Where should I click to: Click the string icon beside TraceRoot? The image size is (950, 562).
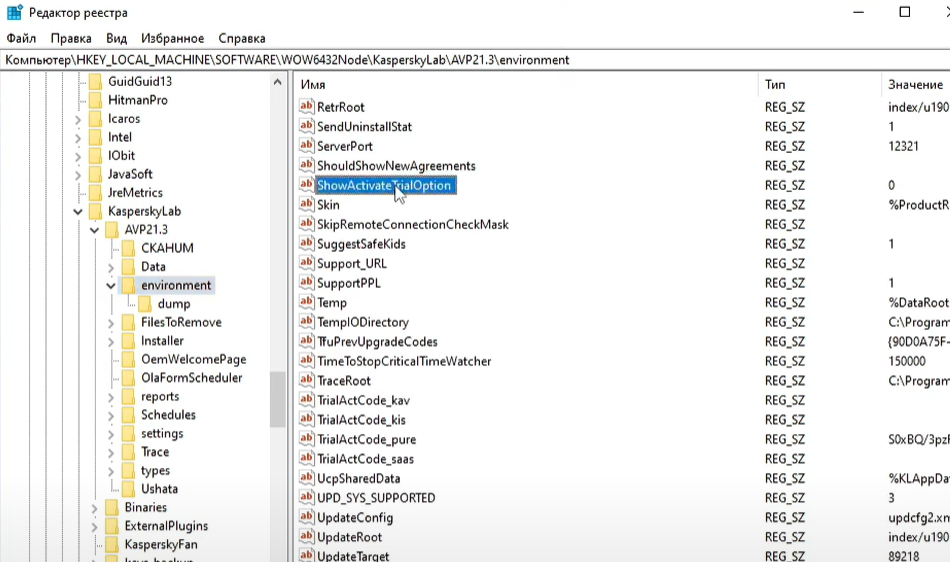307,380
